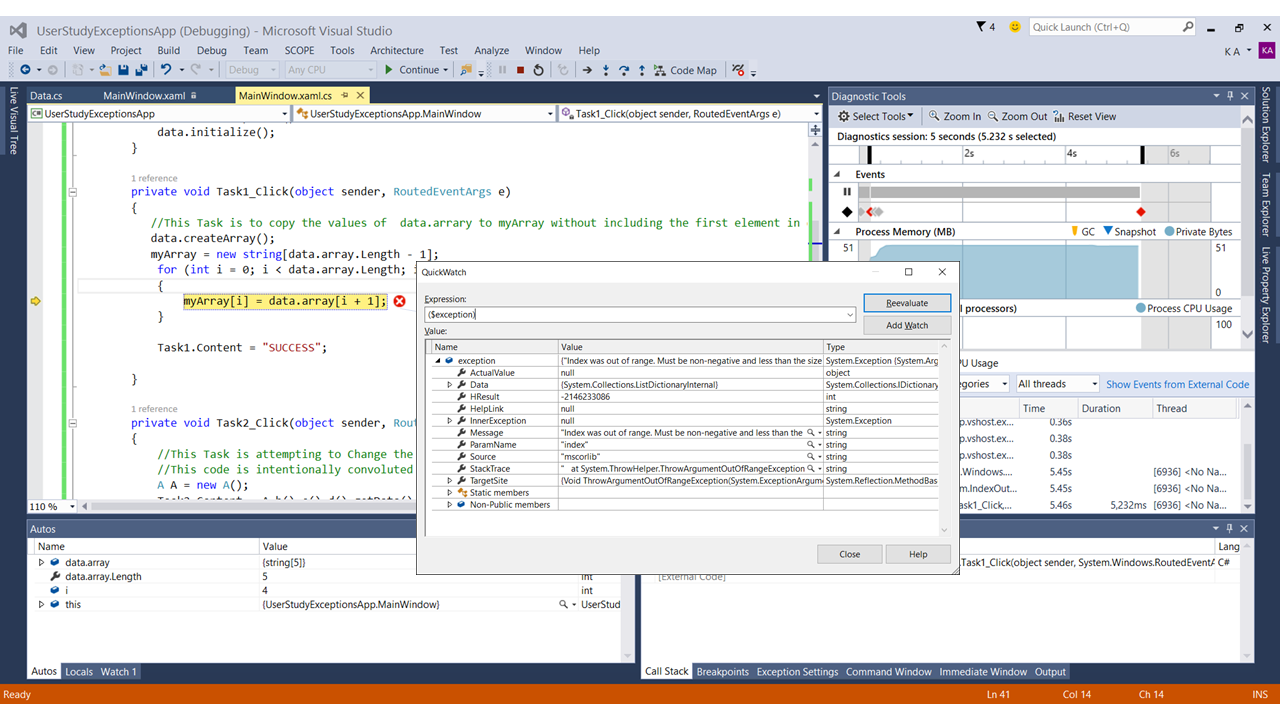Viewport: 1280px width, 720px height.
Task: Expand Non-Public members in QuickWatch
Action: (x=450, y=505)
